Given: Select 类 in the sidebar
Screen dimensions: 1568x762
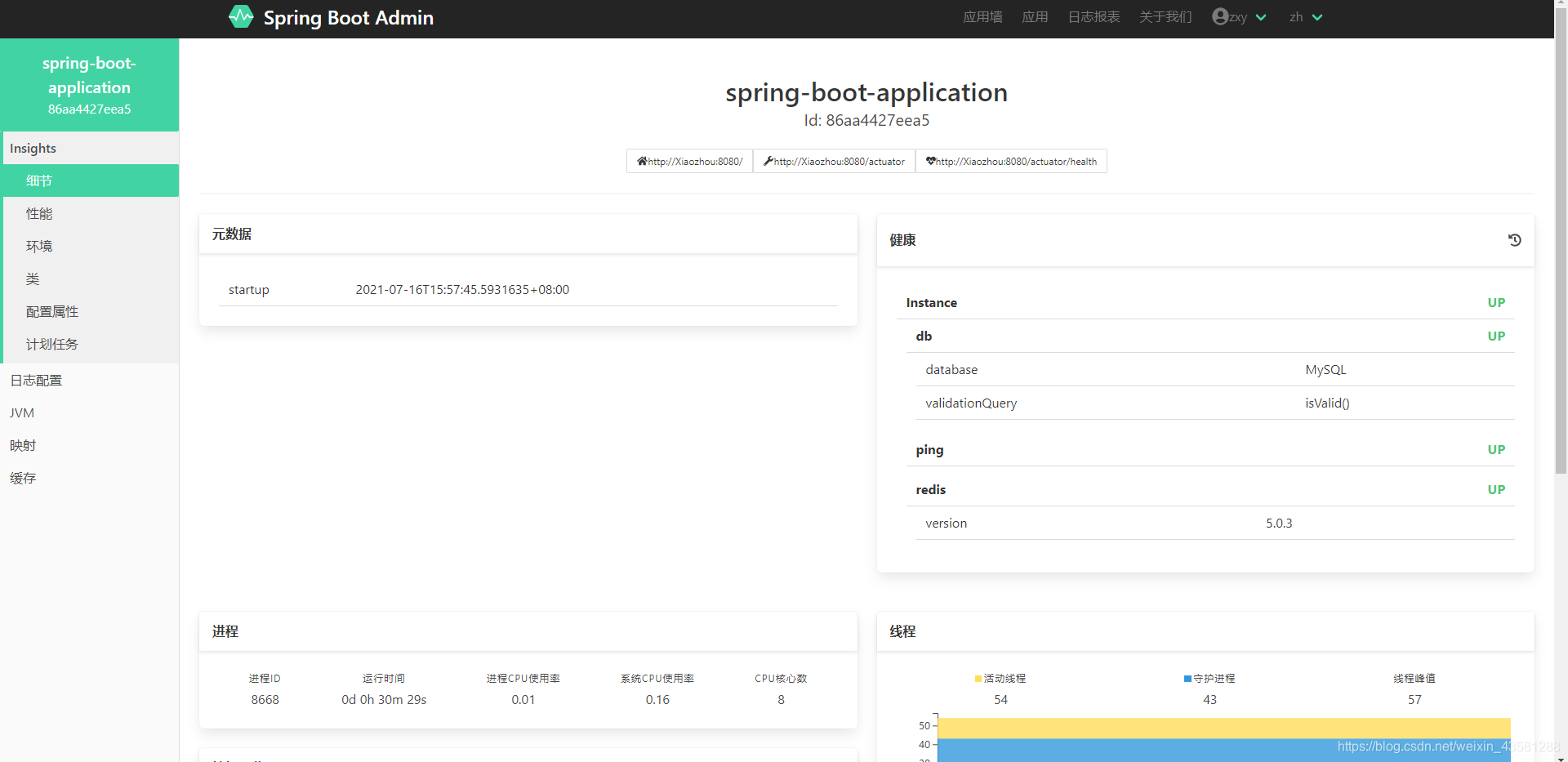Looking at the screenshot, I should click(90, 279).
